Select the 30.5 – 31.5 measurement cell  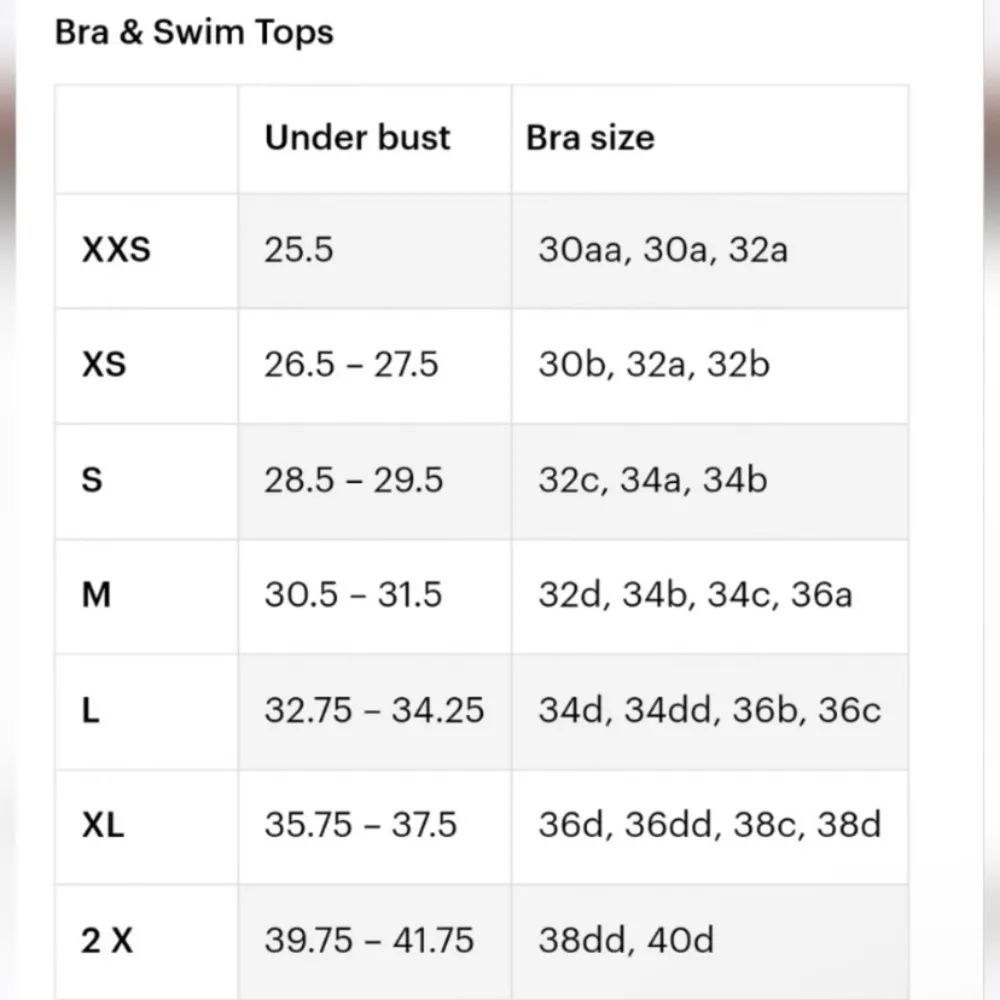pyautogui.click(x=352, y=595)
